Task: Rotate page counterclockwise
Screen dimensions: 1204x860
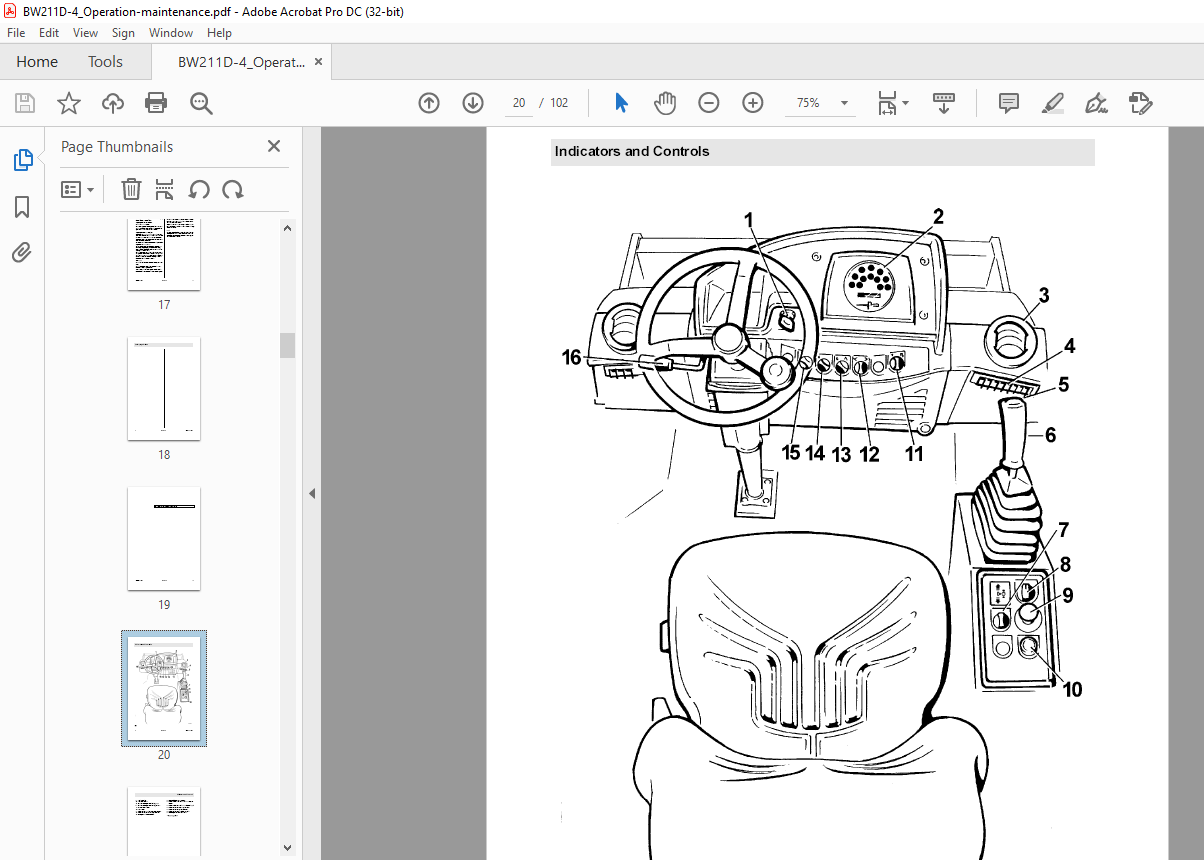Action: click(199, 189)
